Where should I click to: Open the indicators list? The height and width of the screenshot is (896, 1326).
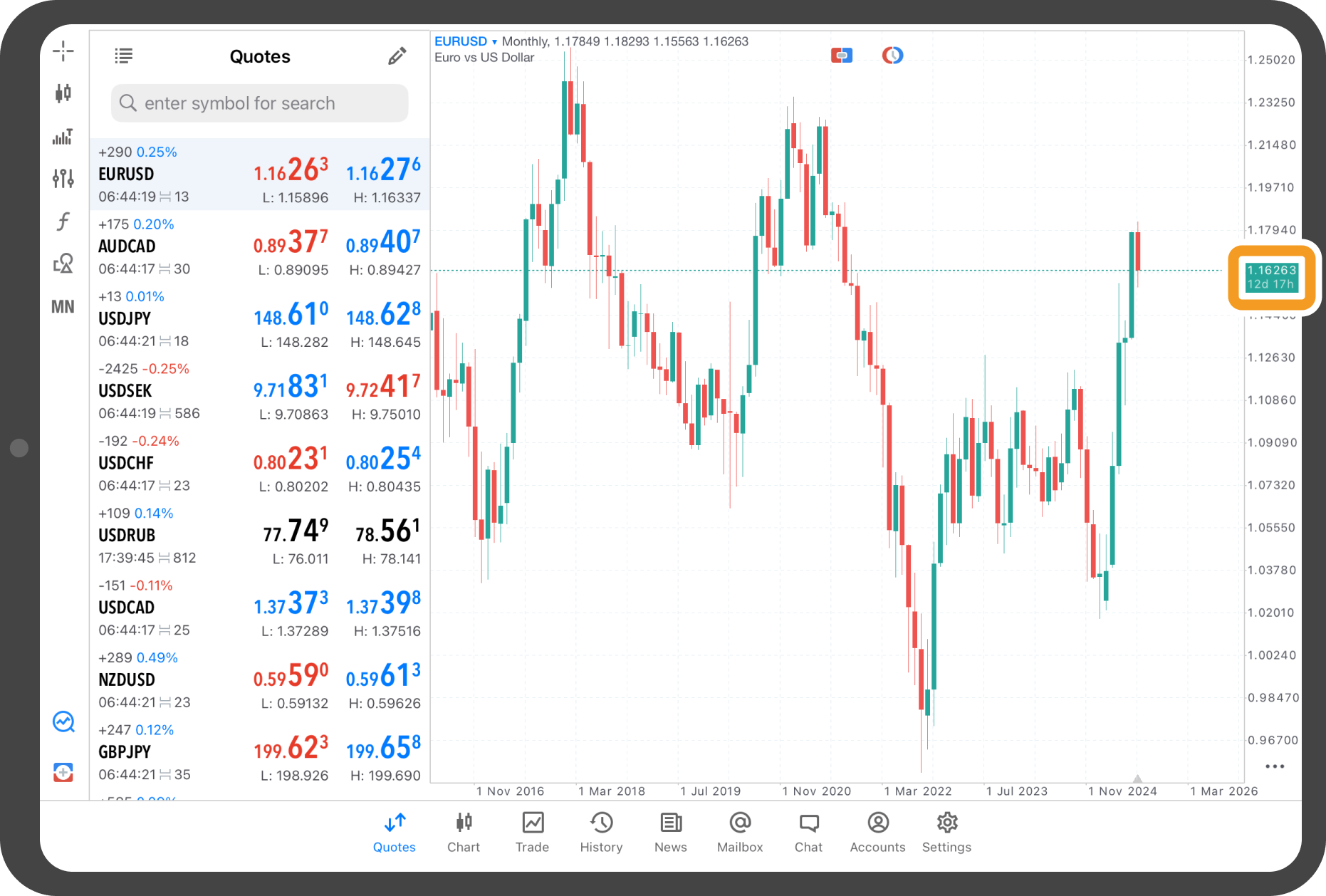coord(63,136)
